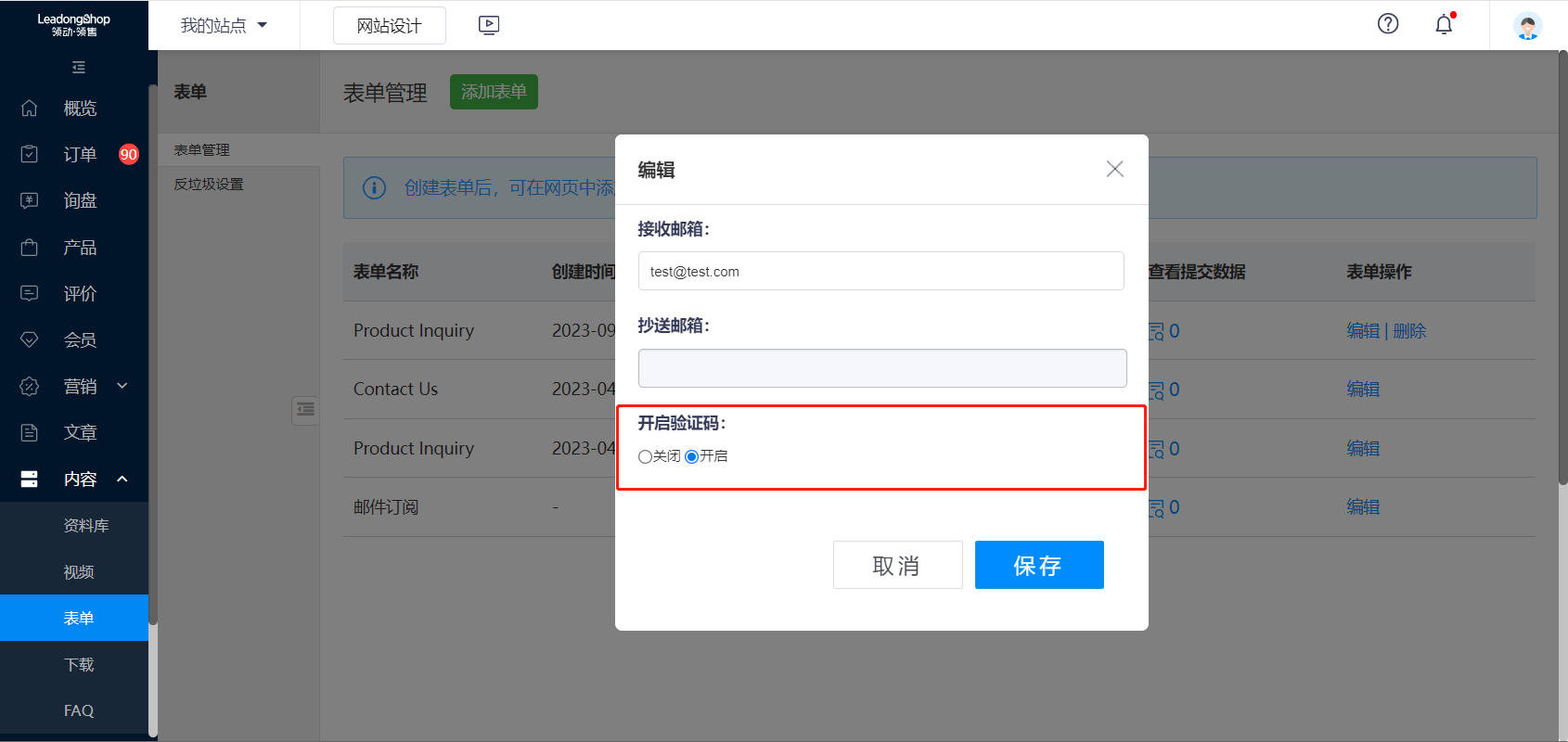Click the submenu collapse handle icon
The height and width of the screenshot is (742, 1568).
tap(305, 409)
